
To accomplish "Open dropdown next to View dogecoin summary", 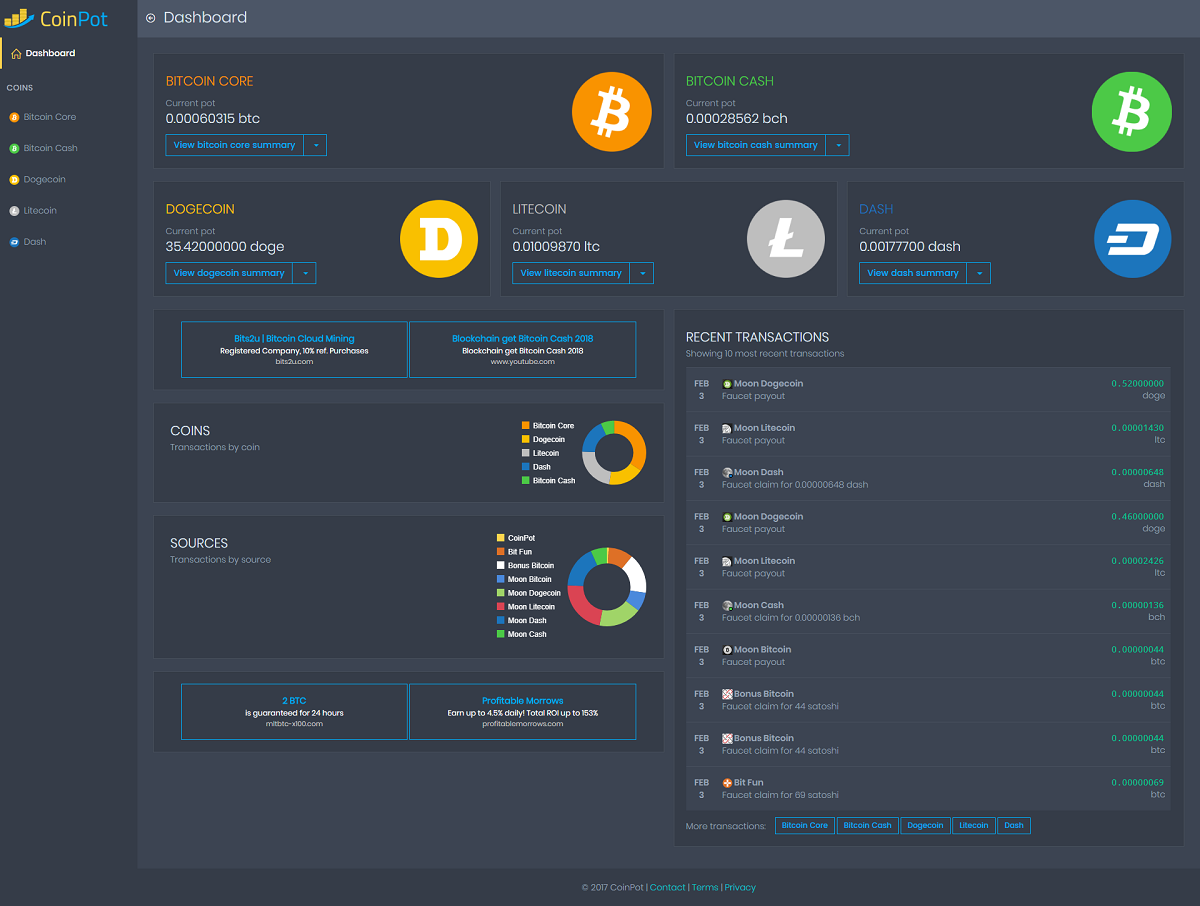I will pyautogui.click(x=305, y=273).
